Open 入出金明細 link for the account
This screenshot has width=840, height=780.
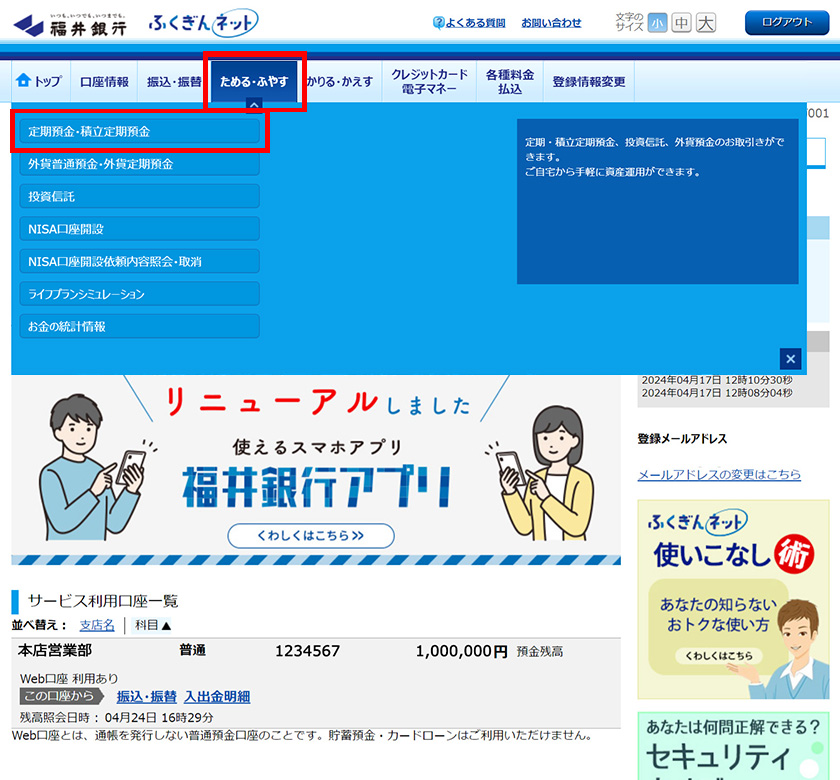(217, 696)
